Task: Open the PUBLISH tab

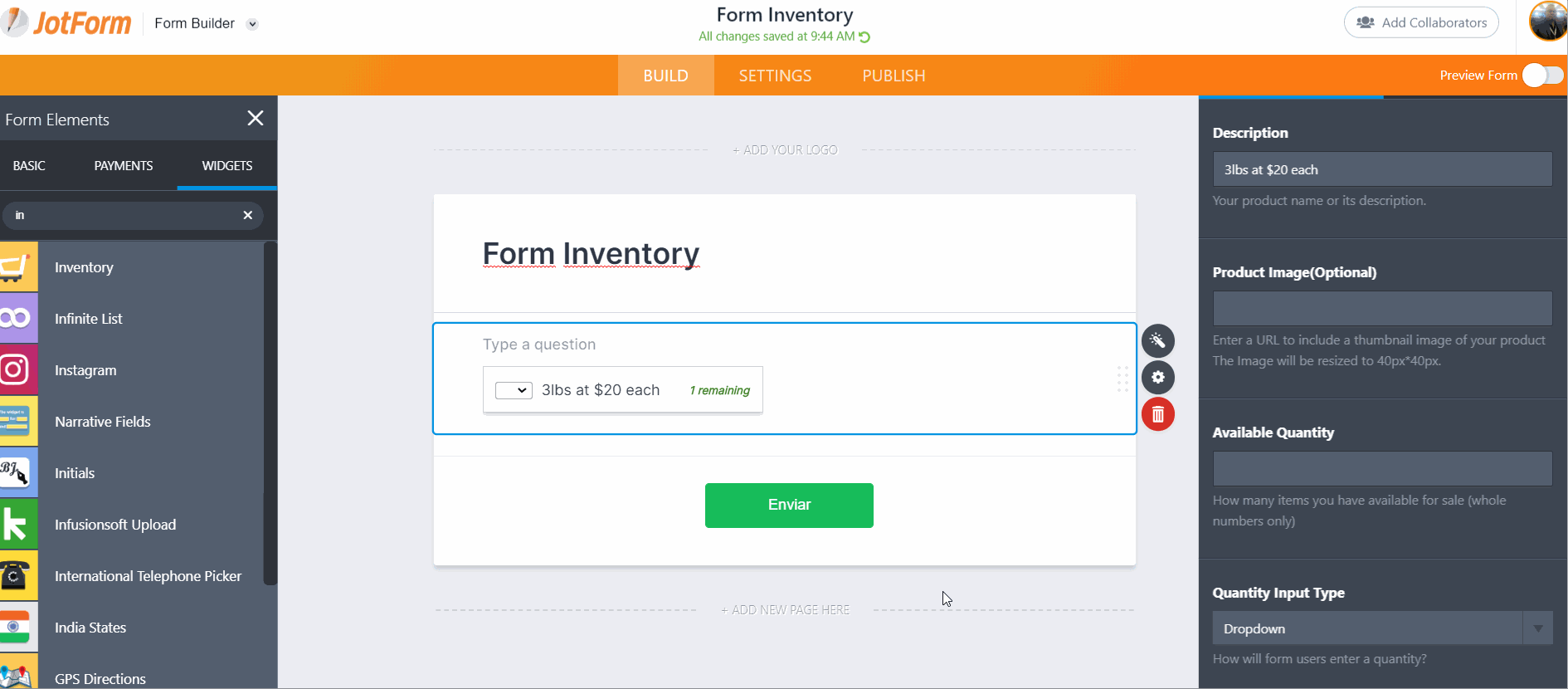Action: 894,75
